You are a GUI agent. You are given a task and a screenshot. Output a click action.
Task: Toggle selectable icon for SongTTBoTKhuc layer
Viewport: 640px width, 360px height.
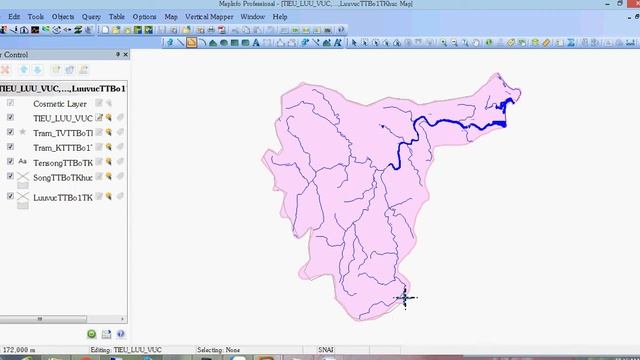click(x=109, y=176)
